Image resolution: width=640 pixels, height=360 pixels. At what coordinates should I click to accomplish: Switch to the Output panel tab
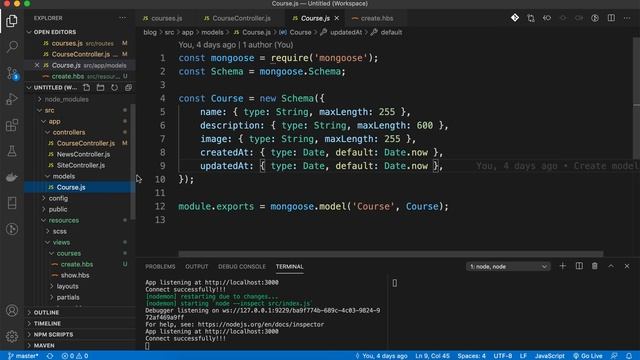point(196,267)
